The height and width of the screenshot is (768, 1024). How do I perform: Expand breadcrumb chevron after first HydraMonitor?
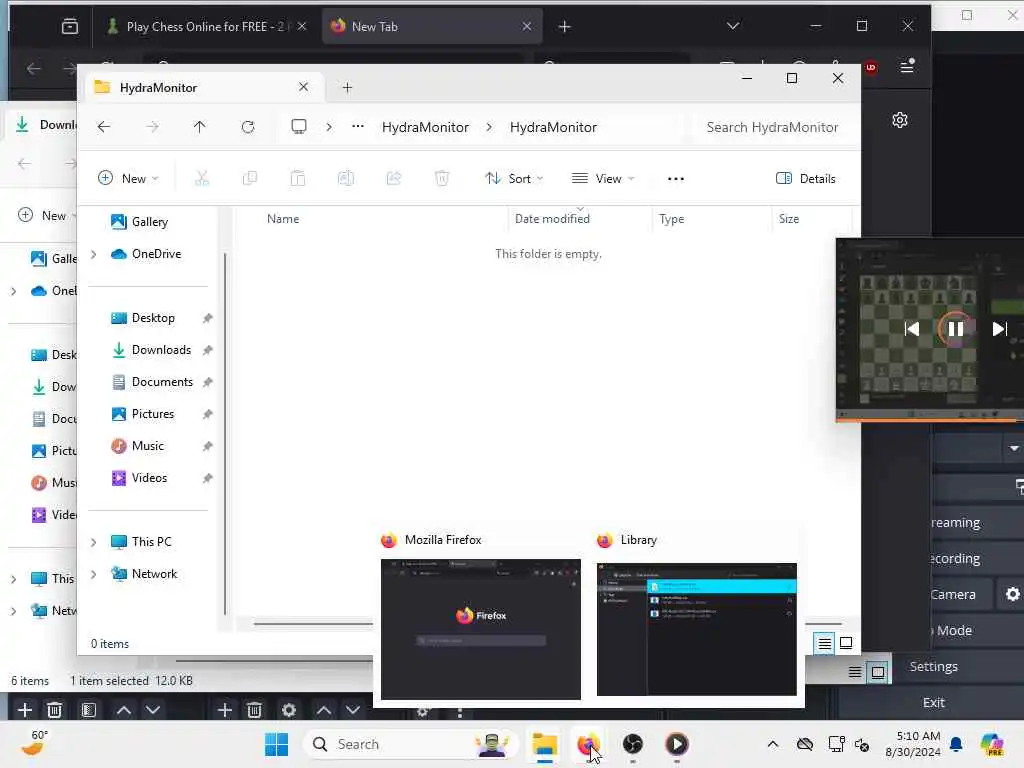pos(489,127)
